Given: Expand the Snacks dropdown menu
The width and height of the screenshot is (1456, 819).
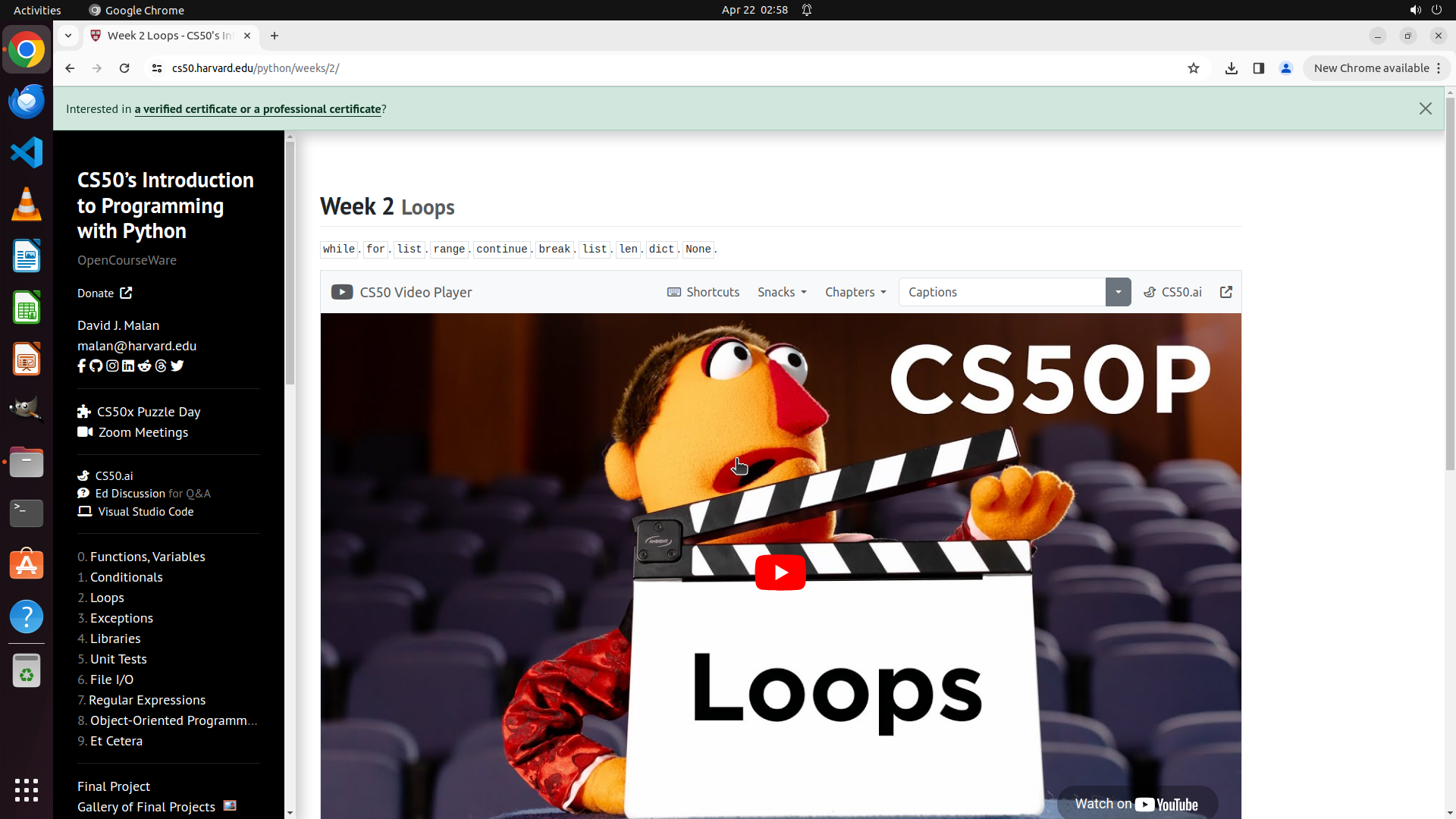Looking at the screenshot, I should [782, 292].
